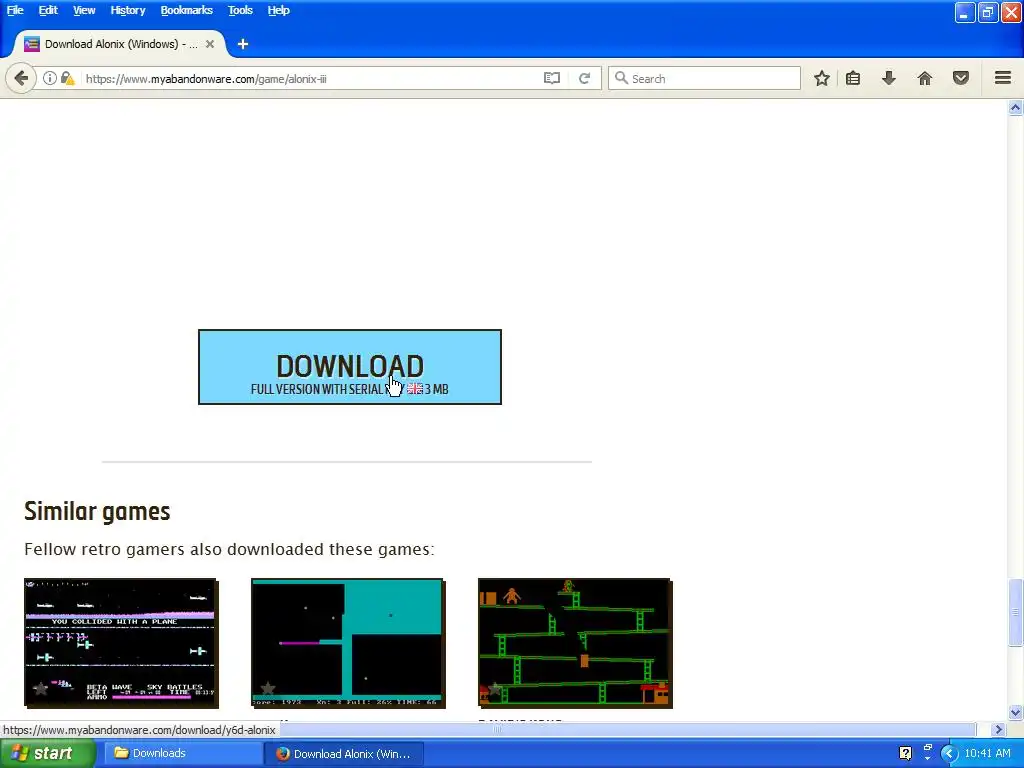Open site information via the info icon
The height and width of the screenshot is (768, 1024).
pos(50,78)
